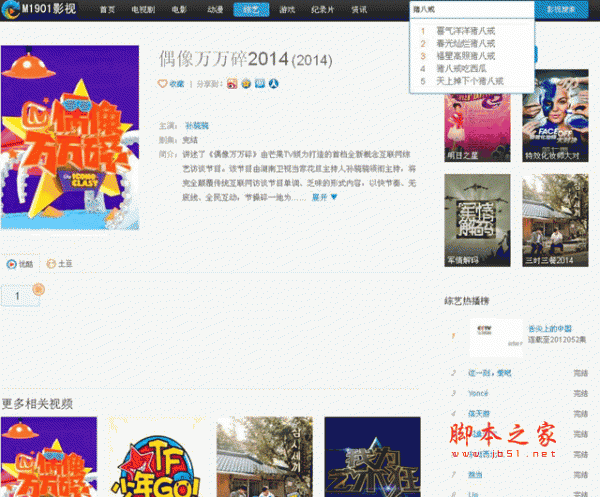Switch to the 优酷 source tab

(x=20, y=264)
